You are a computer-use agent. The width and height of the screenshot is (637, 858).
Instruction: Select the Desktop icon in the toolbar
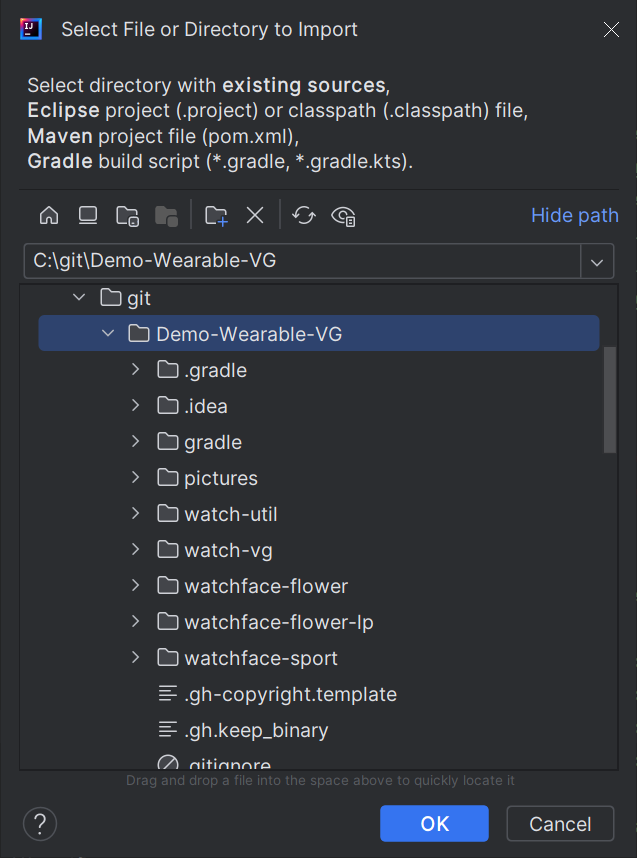pos(87,215)
